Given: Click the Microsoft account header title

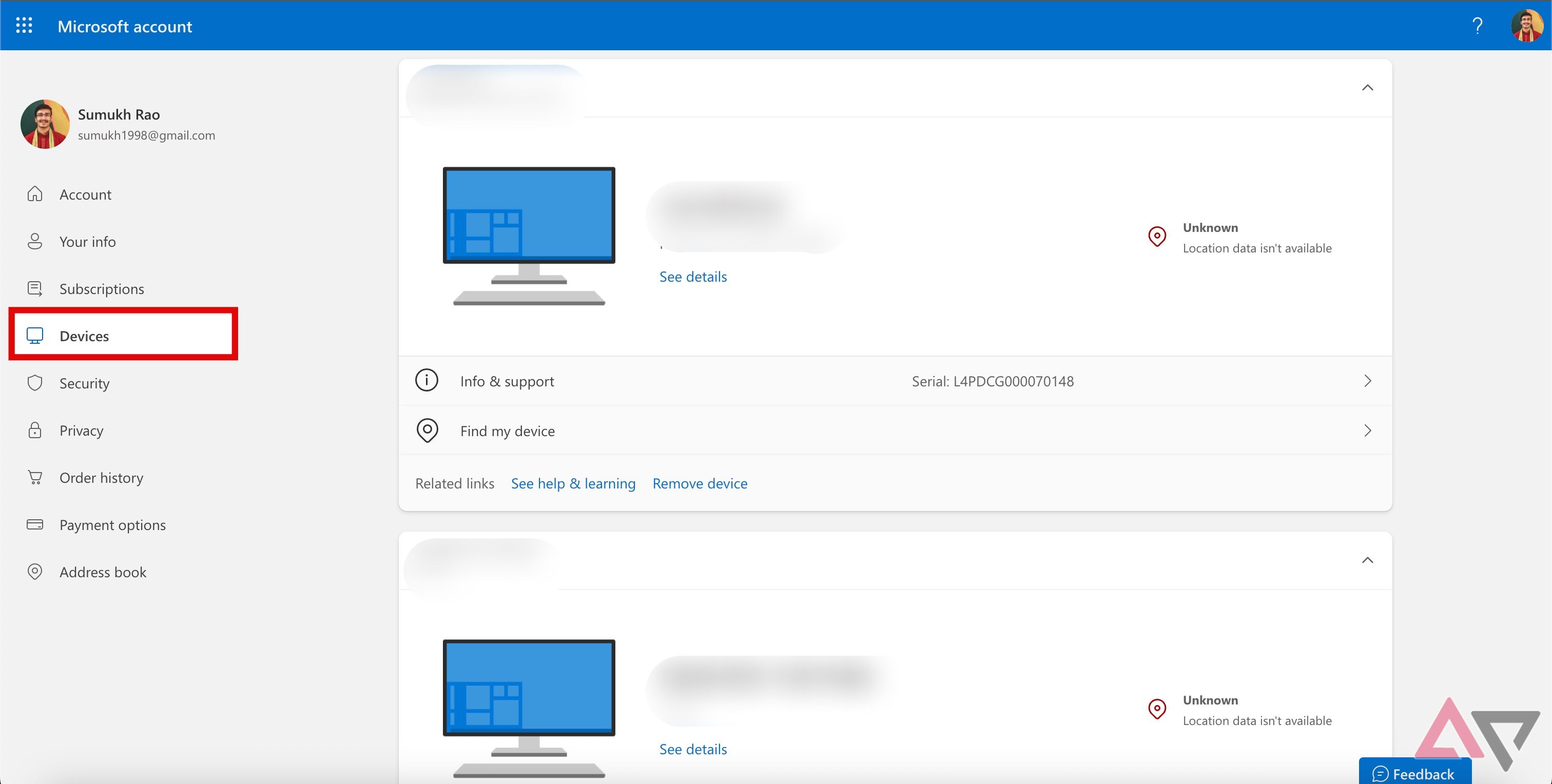Looking at the screenshot, I should coord(125,27).
